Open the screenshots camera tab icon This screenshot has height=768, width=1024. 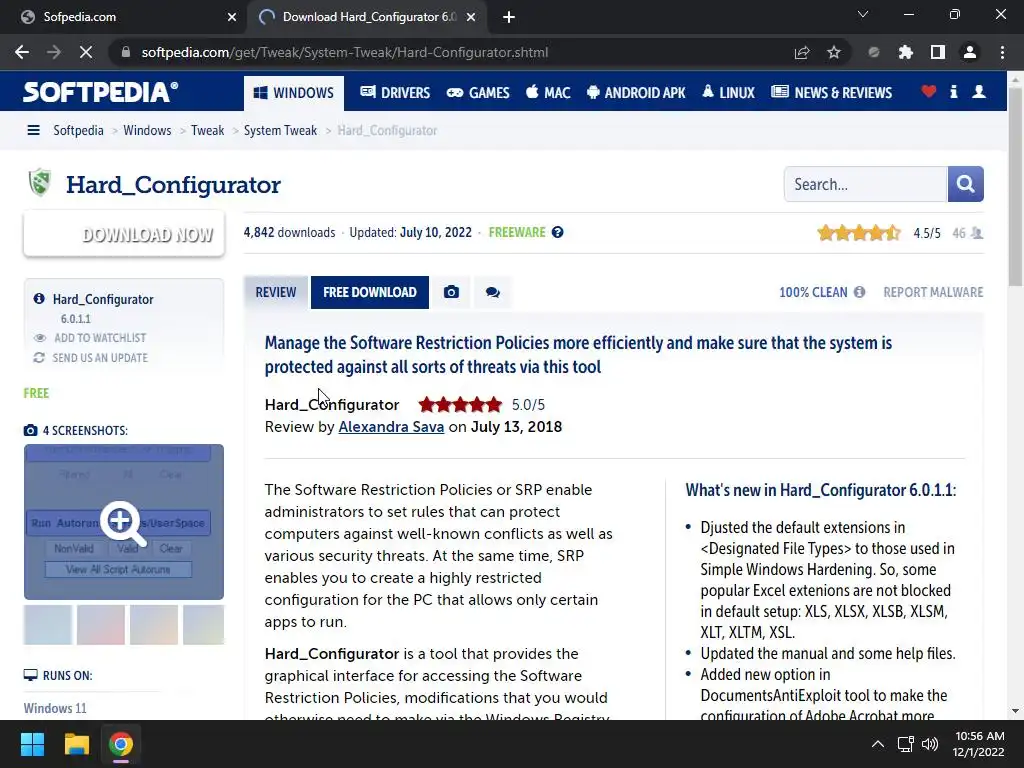[x=451, y=293]
